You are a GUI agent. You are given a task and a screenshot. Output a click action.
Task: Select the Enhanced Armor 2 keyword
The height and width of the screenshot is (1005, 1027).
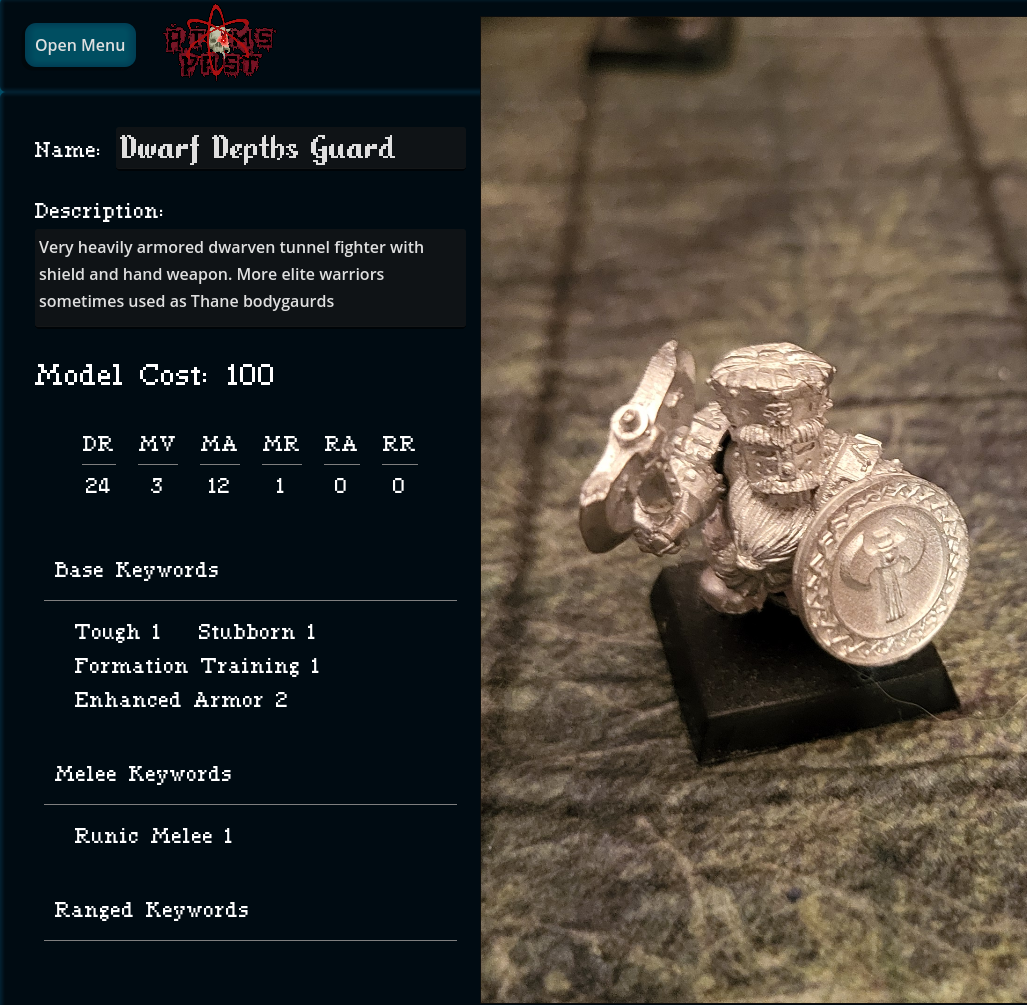coord(181,700)
